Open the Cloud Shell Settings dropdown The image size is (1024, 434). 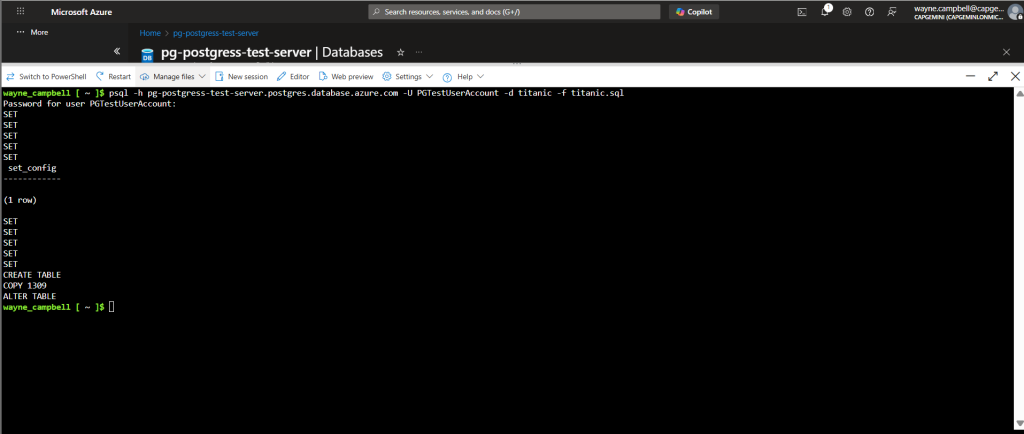click(x=408, y=76)
